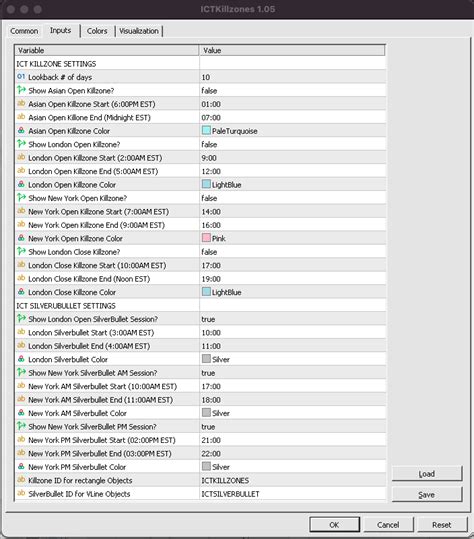Click the string icon beside New York Open Killzone Start
Viewport: 474px width, 539px height.
(x=21, y=211)
